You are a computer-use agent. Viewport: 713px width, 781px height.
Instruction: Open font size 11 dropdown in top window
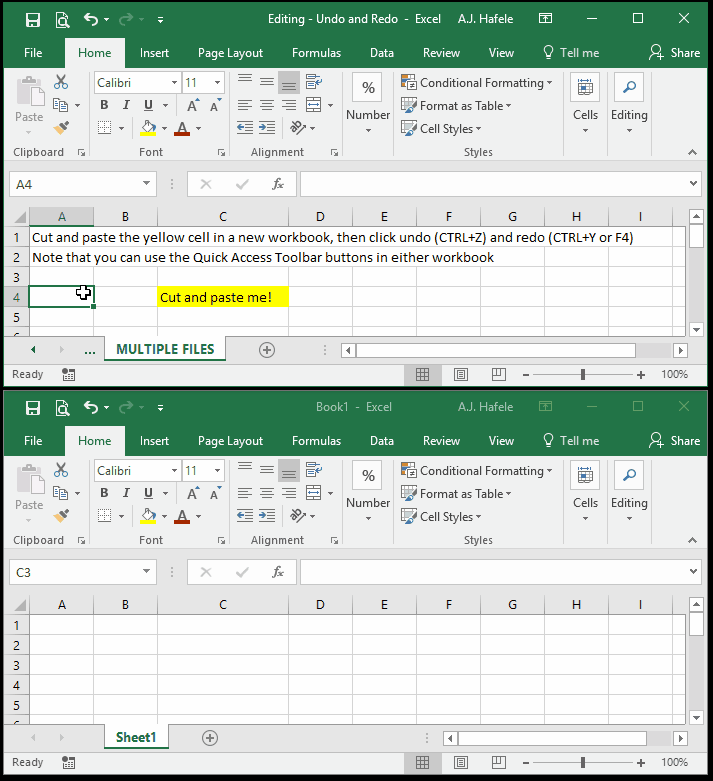tap(218, 83)
